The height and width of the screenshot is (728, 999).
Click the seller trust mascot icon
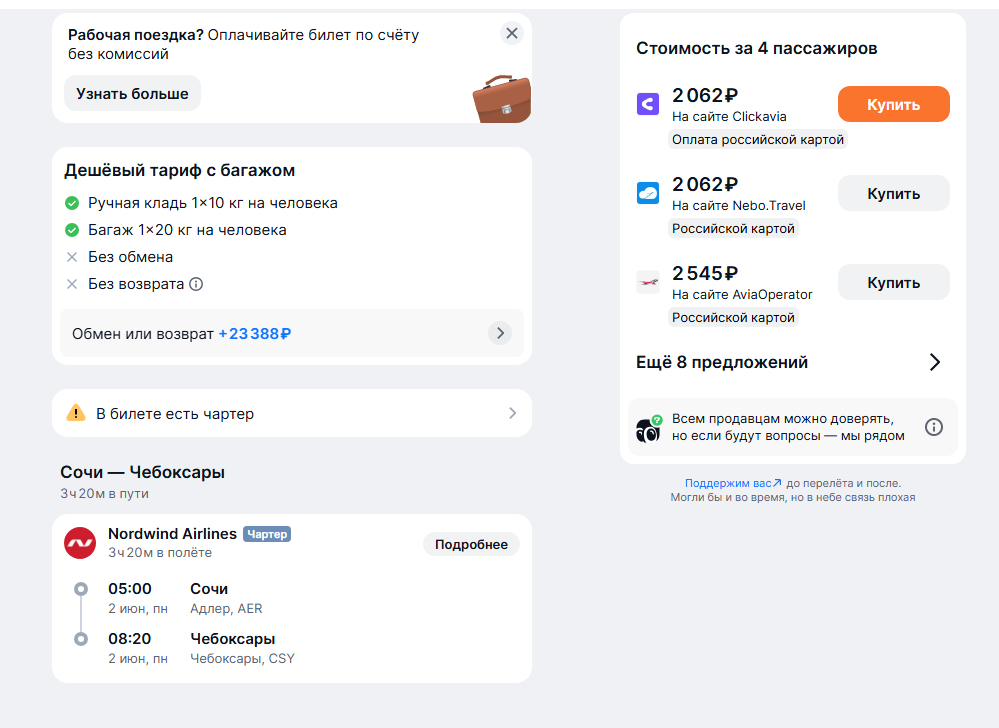tap(649, 429)
